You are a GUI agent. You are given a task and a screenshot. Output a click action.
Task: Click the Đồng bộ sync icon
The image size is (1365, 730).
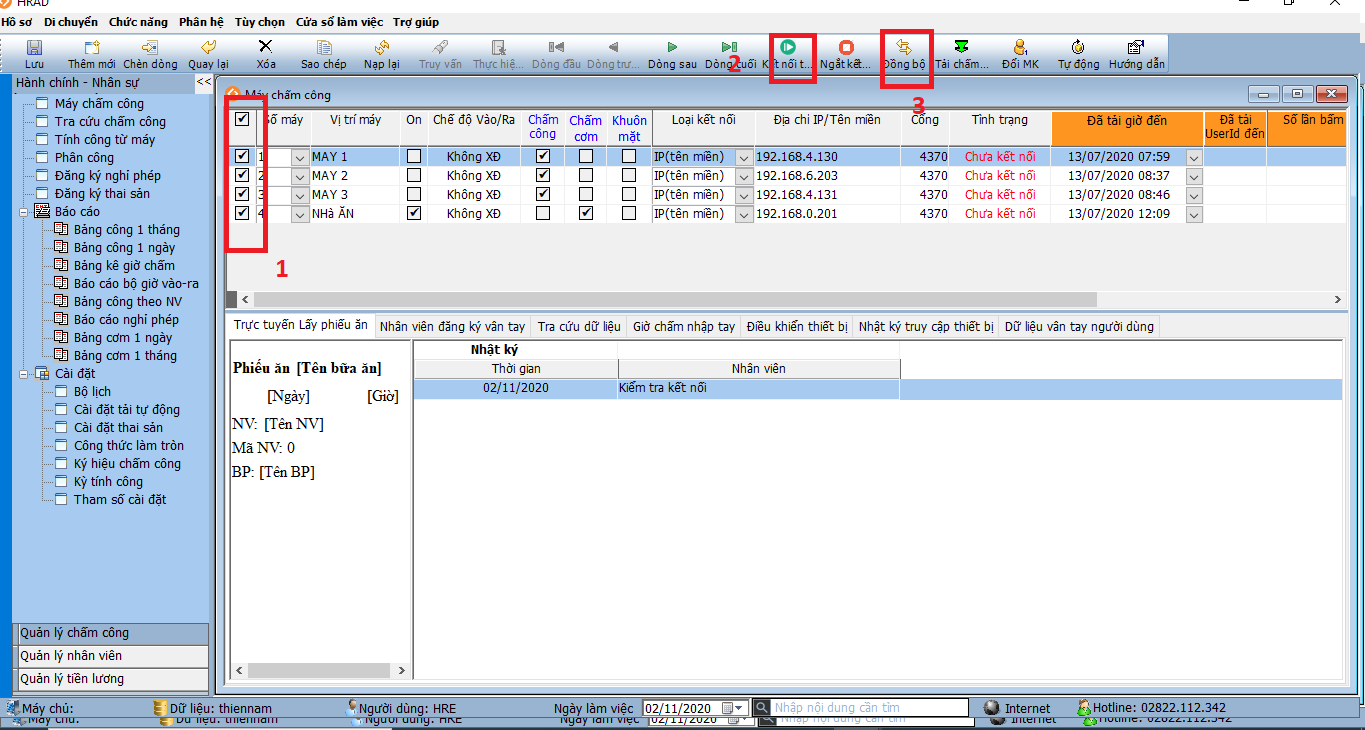point(904,47)
